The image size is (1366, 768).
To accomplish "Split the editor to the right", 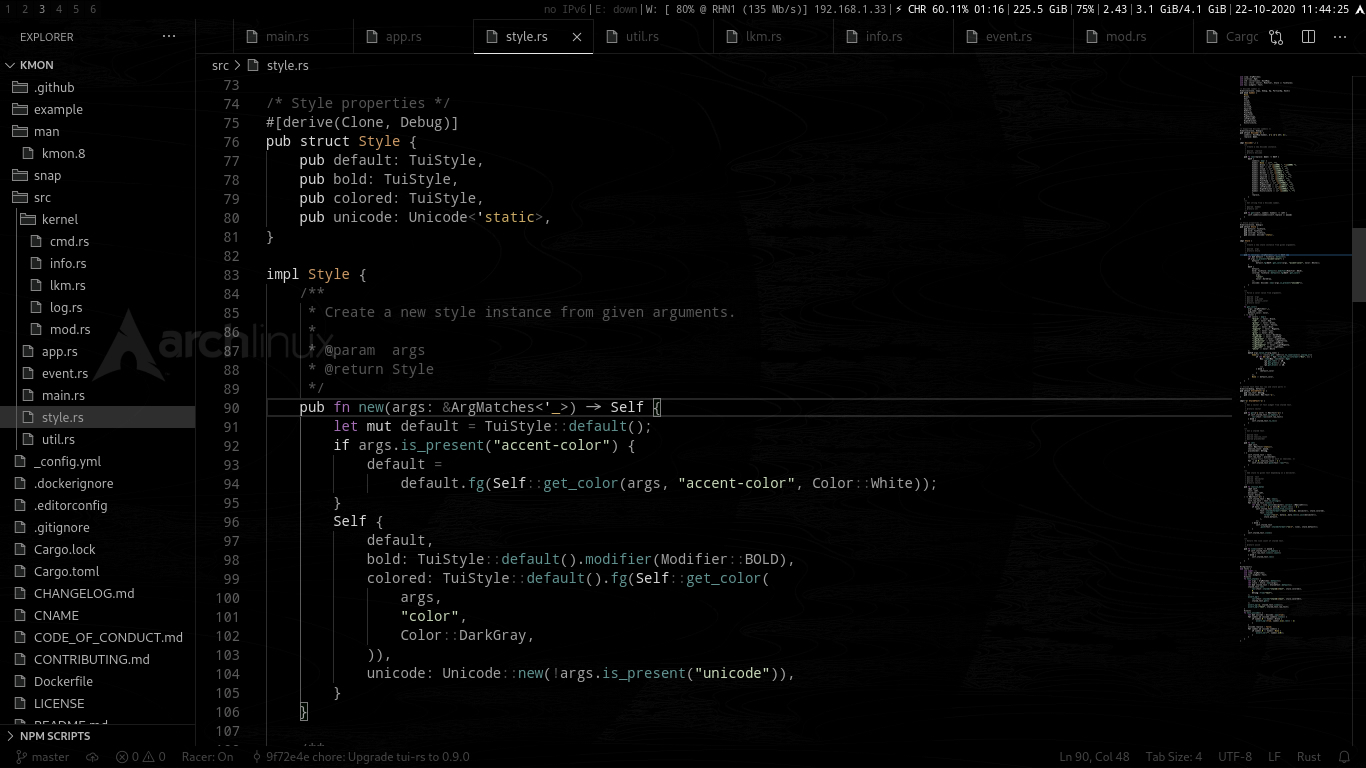I will [x=1308, y=37].
